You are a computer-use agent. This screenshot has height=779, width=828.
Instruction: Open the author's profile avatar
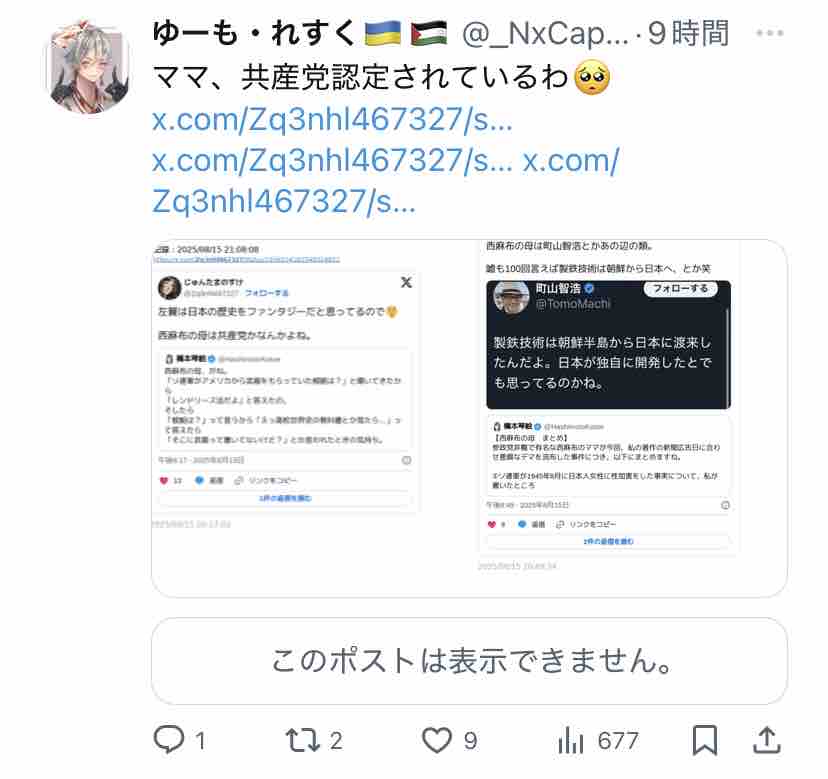click(89, 67)
